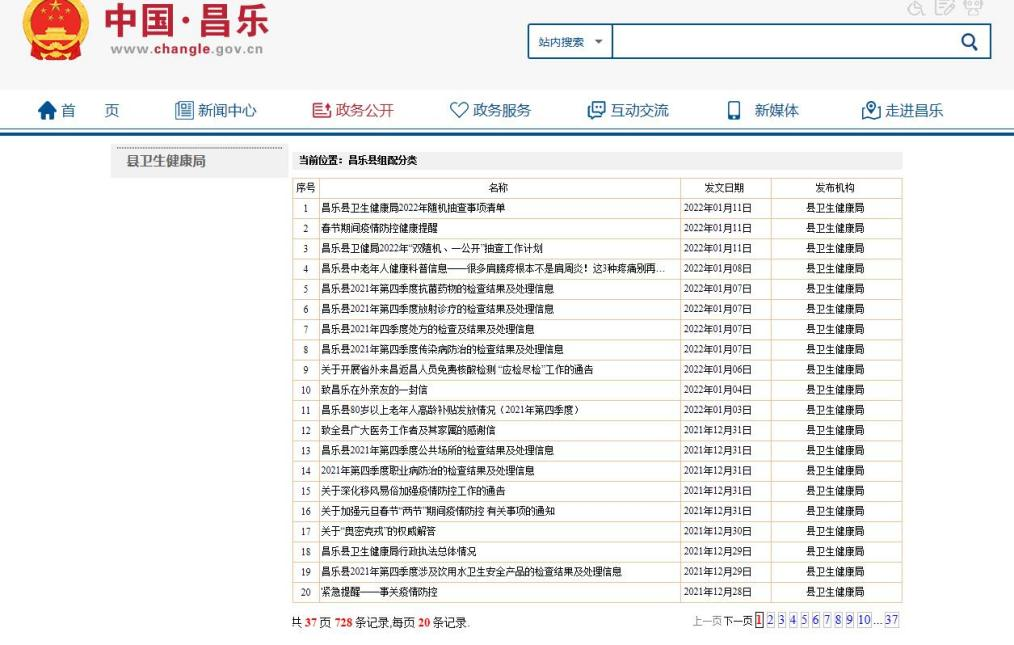The width and height of the screenshot is (1014, 645).
Task: Select 县卫生健康局 in left sidebar
Action: click(x=166, y=161)
